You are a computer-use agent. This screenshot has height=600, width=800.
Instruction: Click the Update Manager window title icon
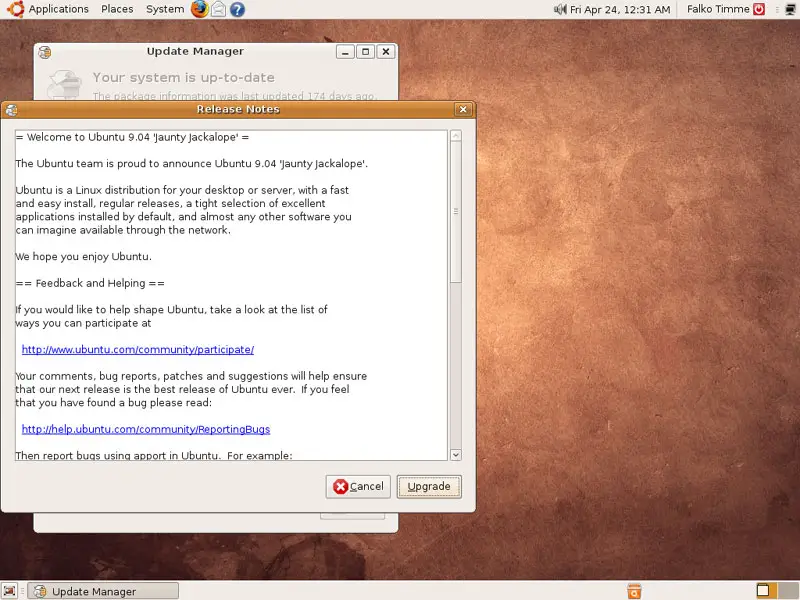[x=45, y=52]
